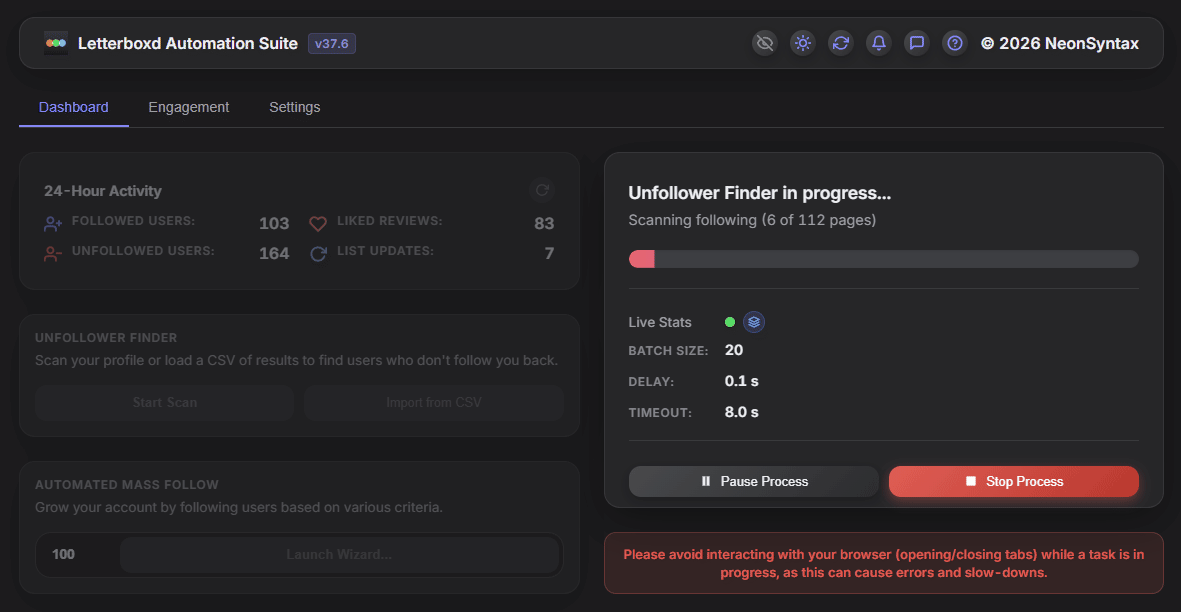Click the list updates count 7

[549, 254]
